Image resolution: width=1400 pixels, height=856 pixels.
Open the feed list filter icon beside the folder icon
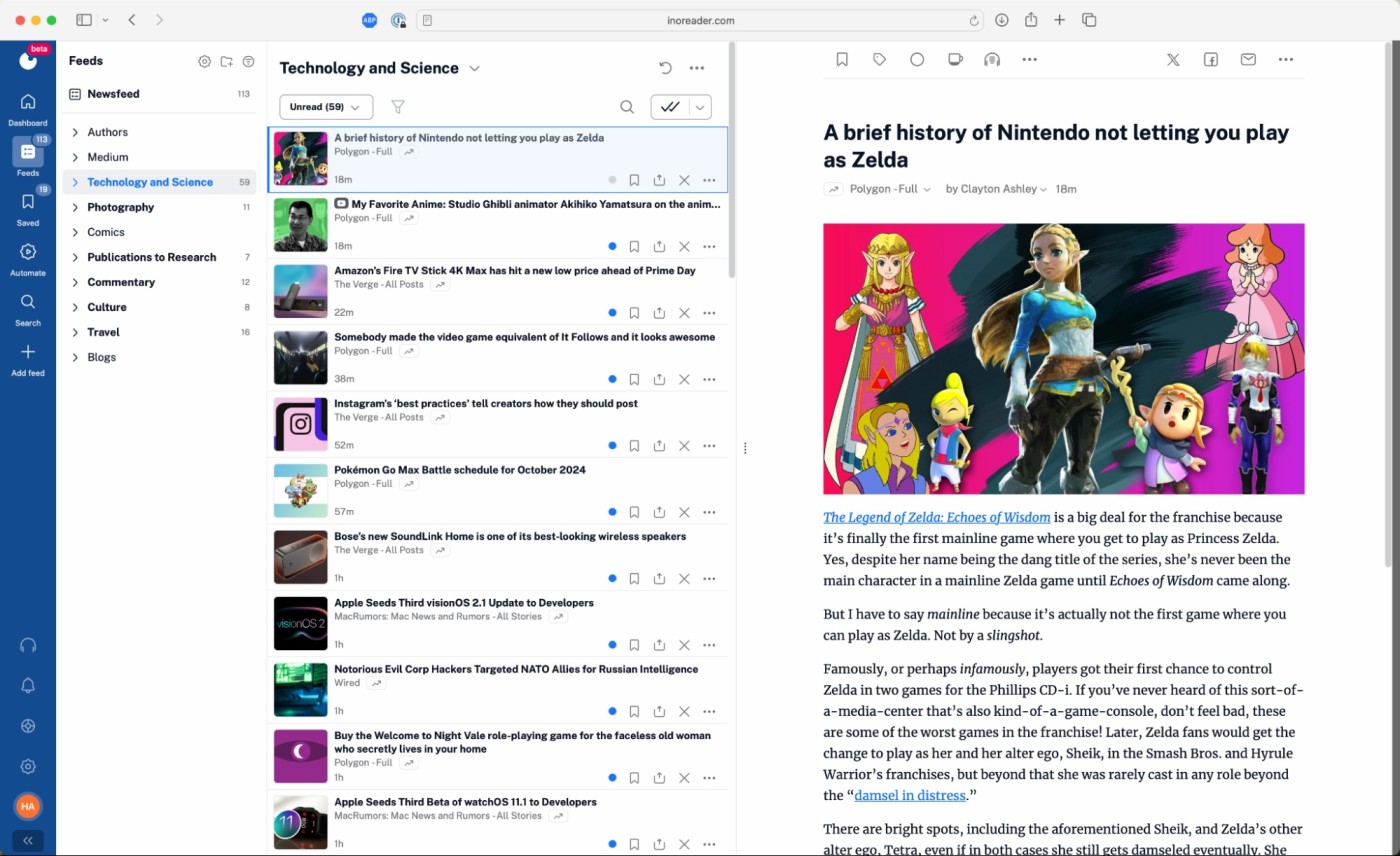248,61
